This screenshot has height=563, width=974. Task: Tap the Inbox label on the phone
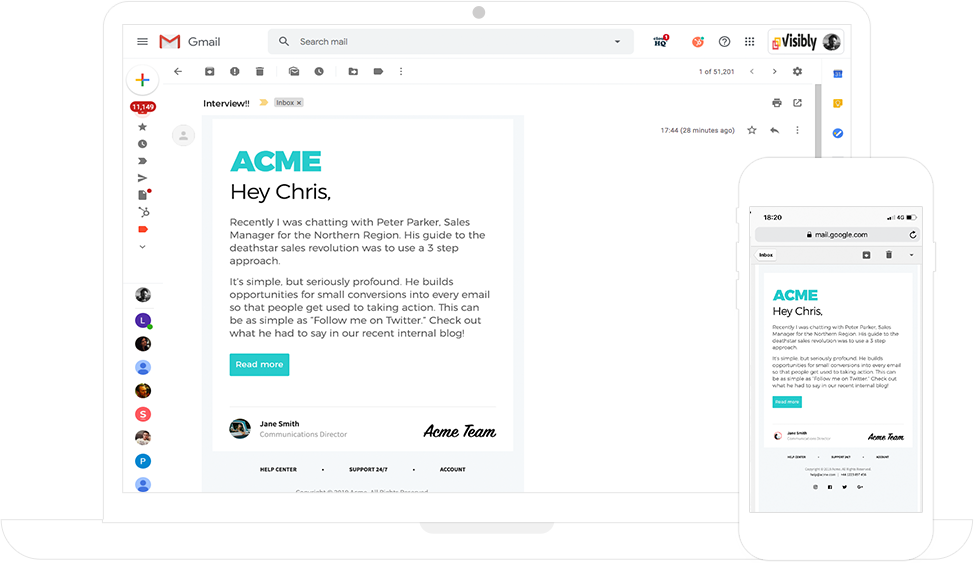coord(766,255)
